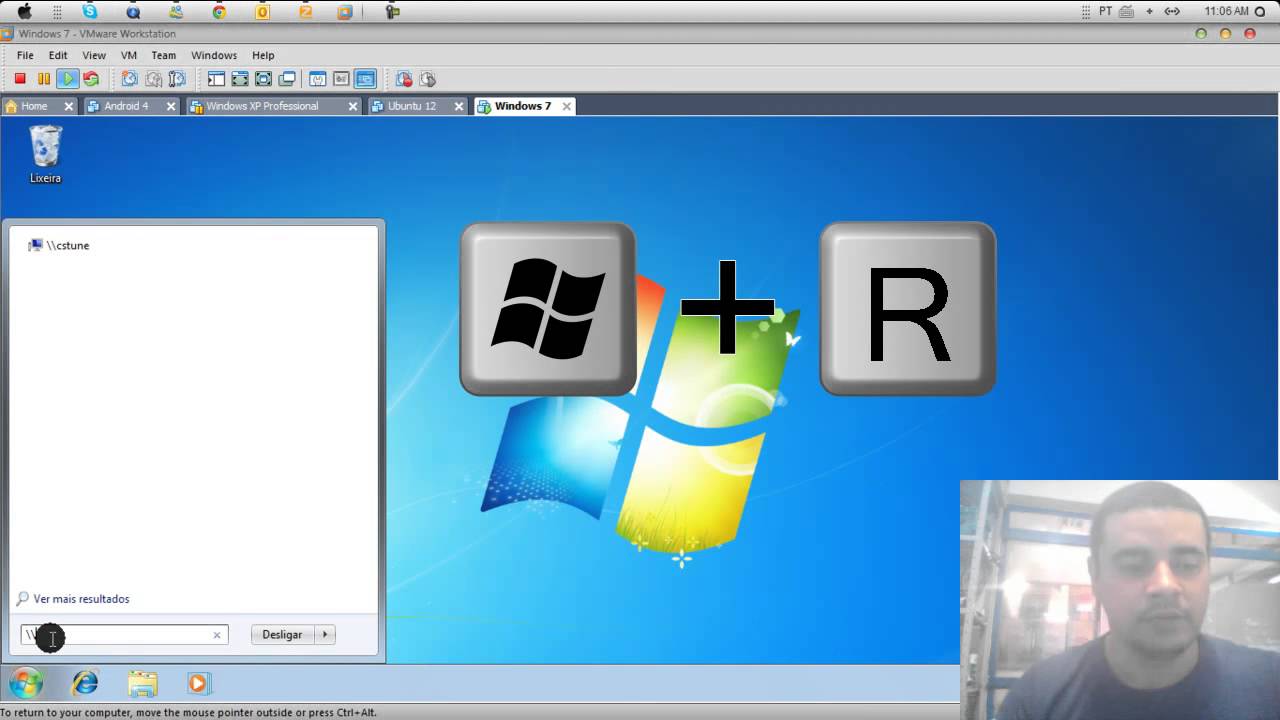Launch Windows Media Player from the taskbar
1280x720 pixels.
(198, 683)
